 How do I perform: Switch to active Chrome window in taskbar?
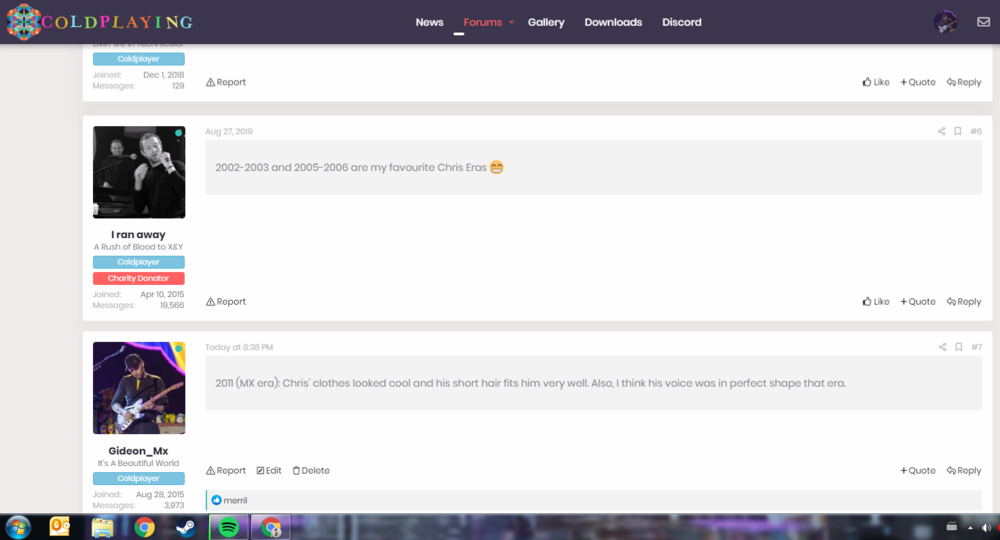tap(270, 528)
